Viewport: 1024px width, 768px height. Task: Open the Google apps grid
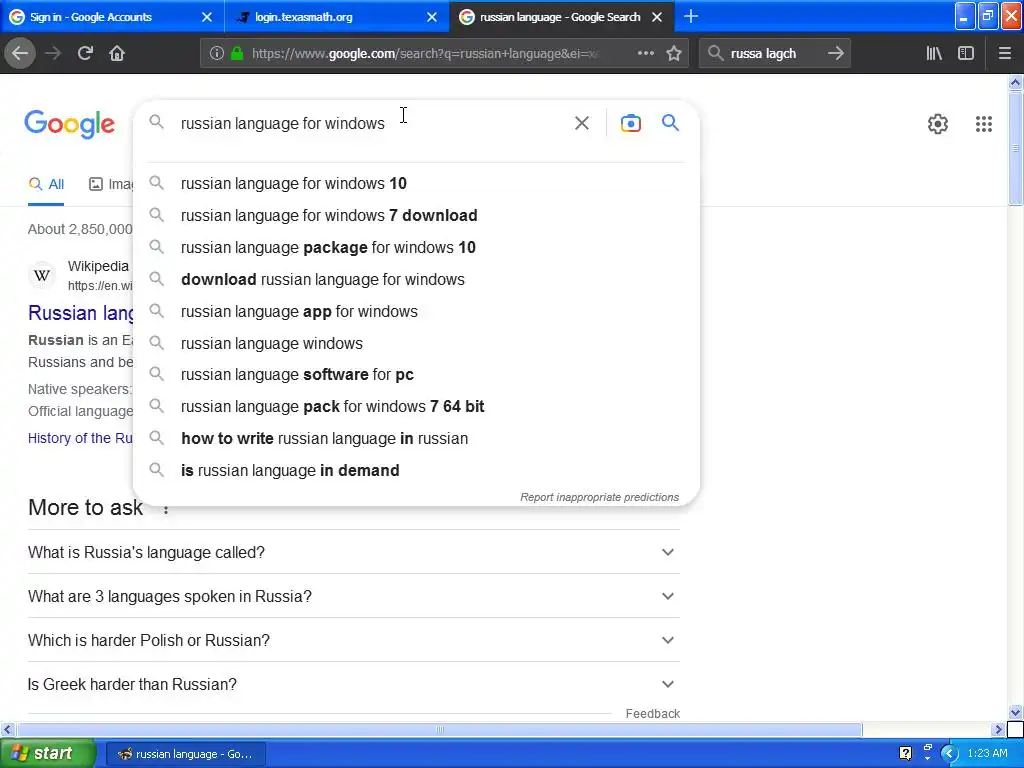[x=984, y=123]
